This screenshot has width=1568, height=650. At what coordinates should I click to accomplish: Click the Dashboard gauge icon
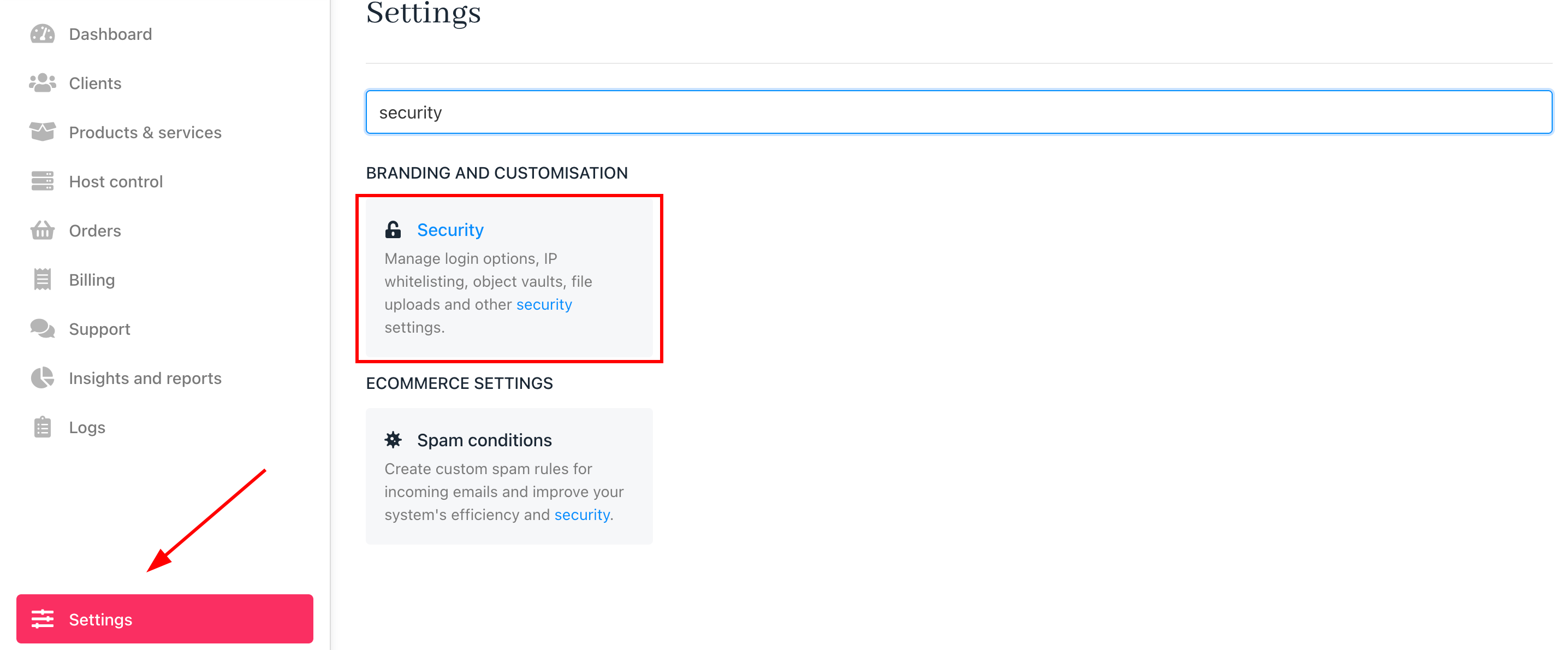[43, 34]
